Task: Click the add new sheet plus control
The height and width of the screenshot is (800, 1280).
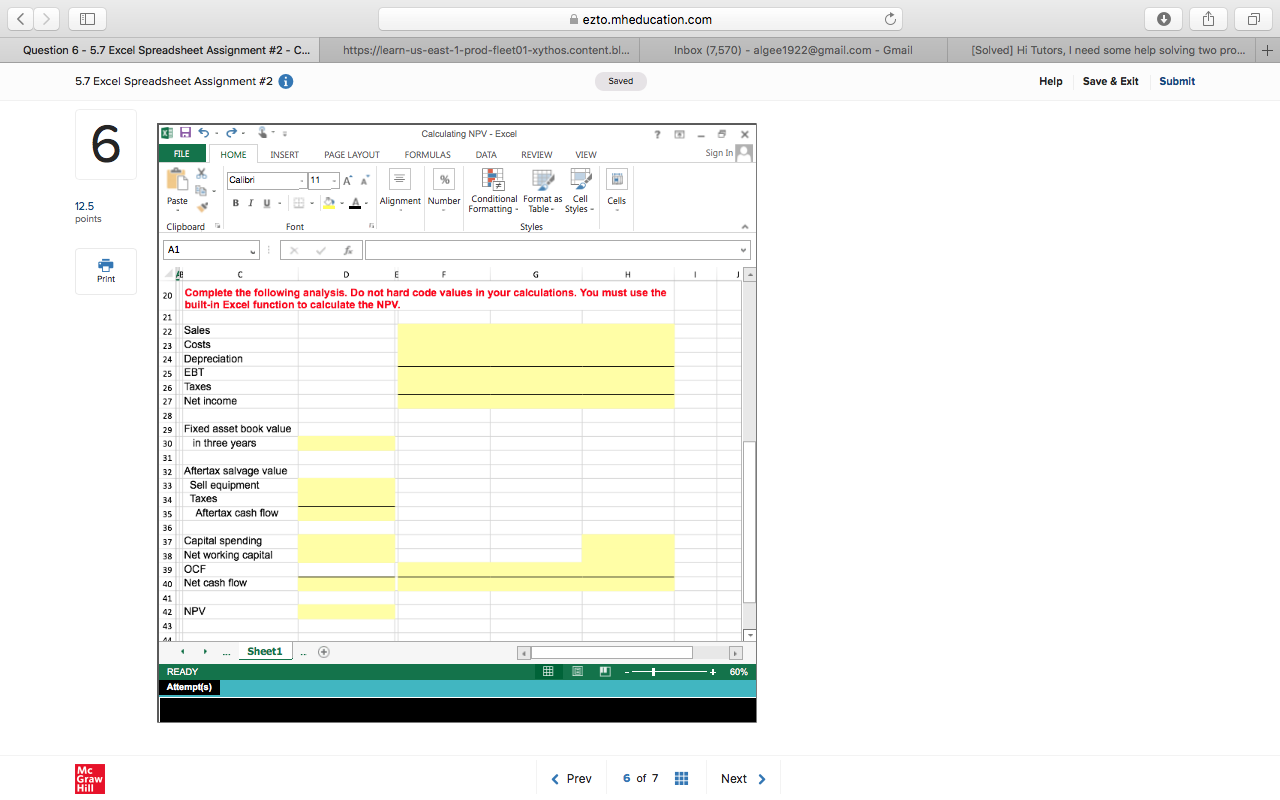Action: pos(323,651)
